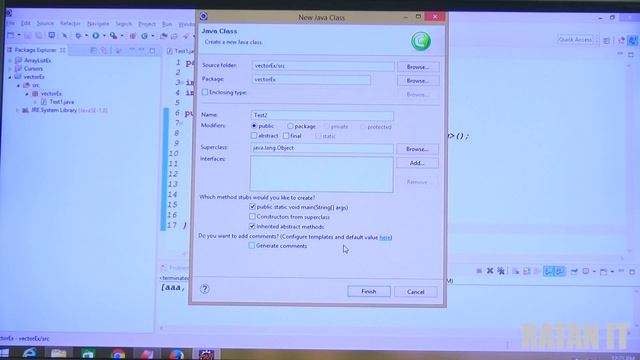
Task: Expand the ArrayListEx project in Package Explorer
Action: pyautogui.click(x=10, y=60)
